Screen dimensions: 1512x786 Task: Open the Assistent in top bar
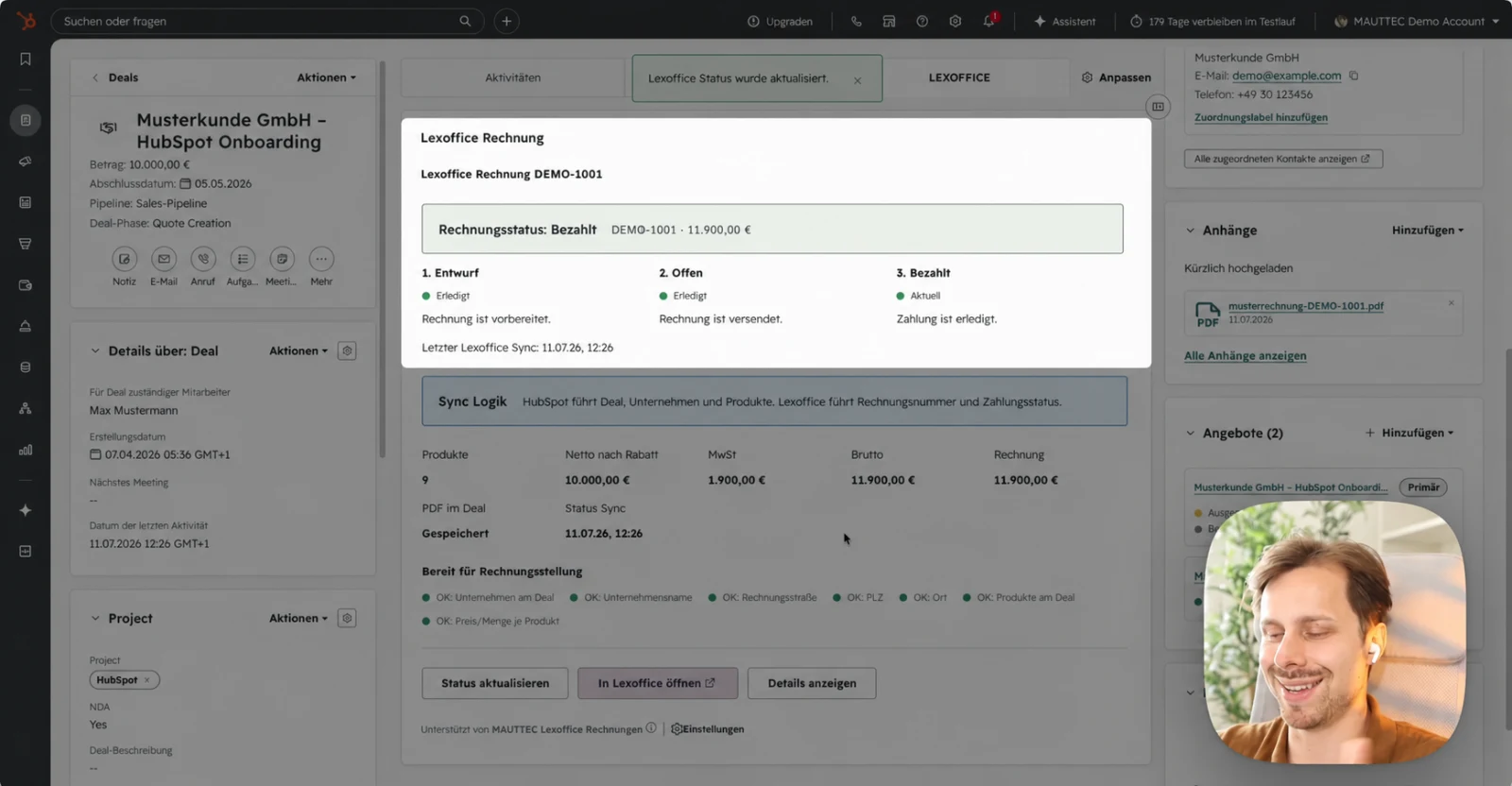point(1065,21)
